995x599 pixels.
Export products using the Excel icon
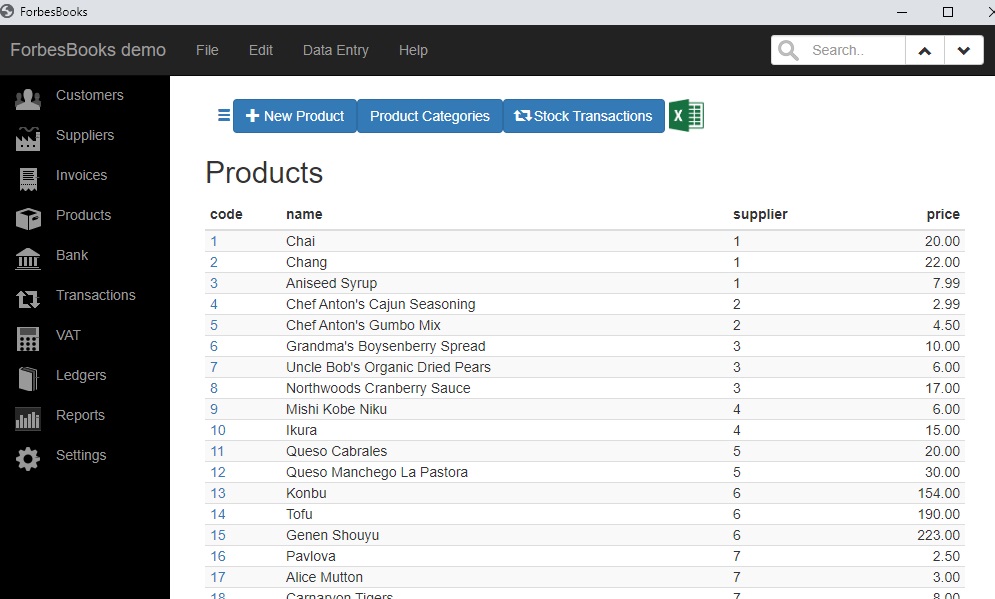click(686, 115)
